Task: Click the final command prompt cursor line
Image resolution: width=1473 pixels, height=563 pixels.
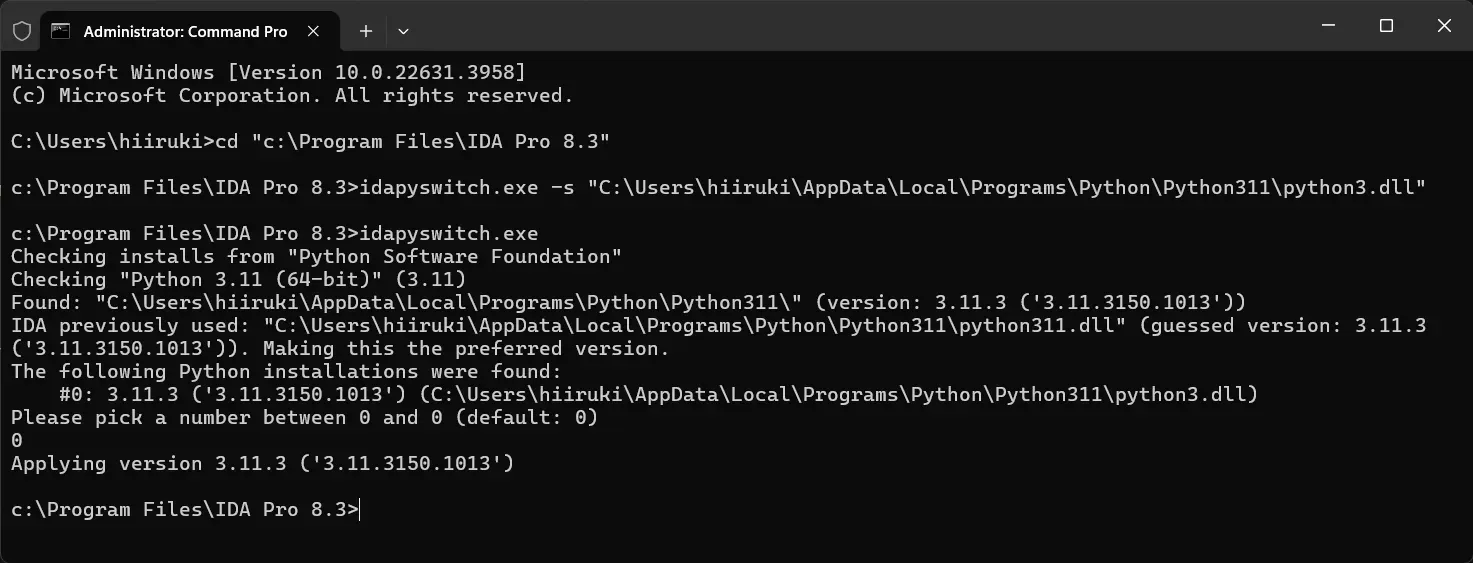Action: coord(185,510)
